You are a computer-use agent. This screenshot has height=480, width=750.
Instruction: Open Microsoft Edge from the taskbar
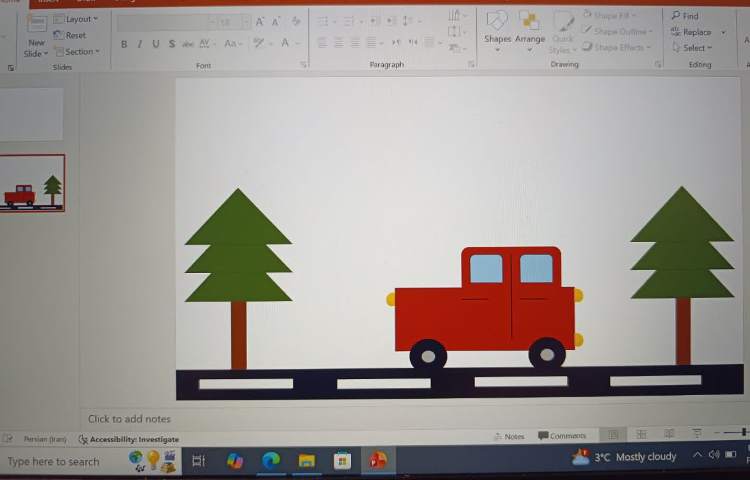click(x=270, y=460)
